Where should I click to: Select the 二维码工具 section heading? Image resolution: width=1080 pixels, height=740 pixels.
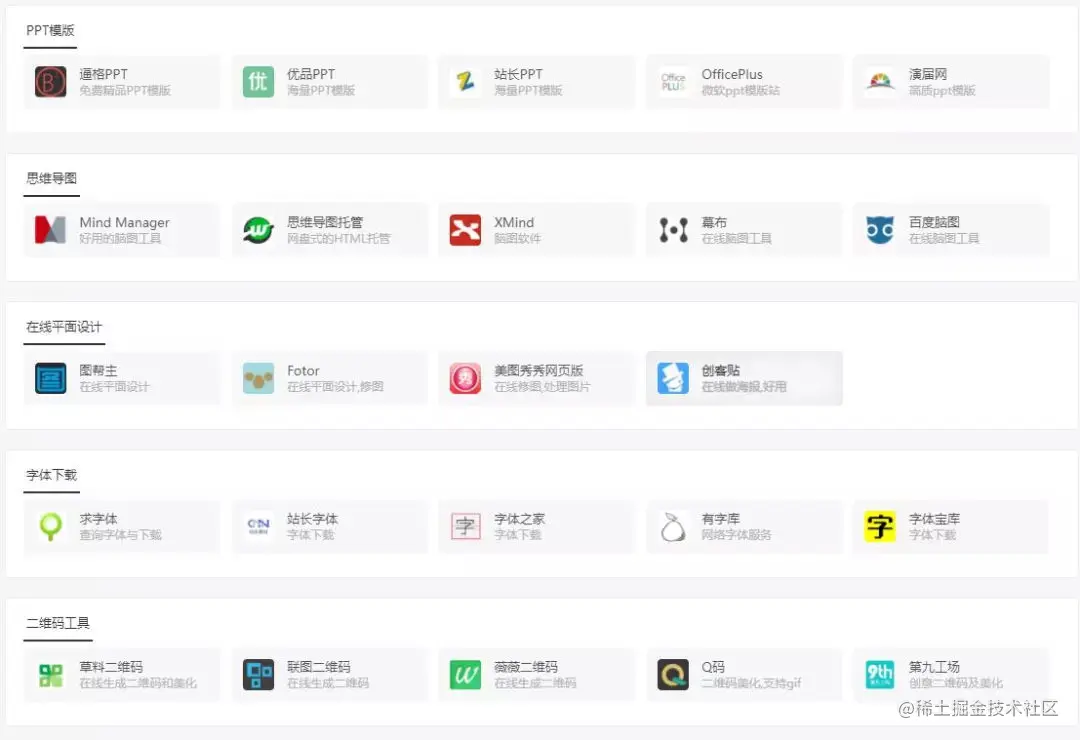click(x=58, y=623)
